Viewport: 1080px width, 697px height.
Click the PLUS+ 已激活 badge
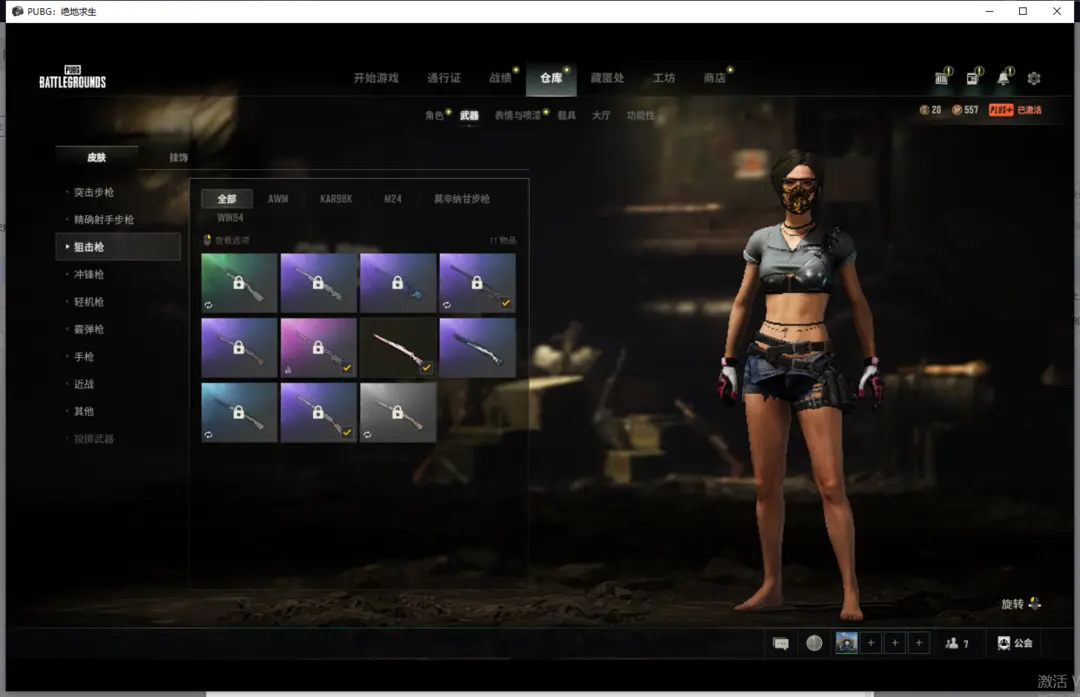(x=1015, y=110)
